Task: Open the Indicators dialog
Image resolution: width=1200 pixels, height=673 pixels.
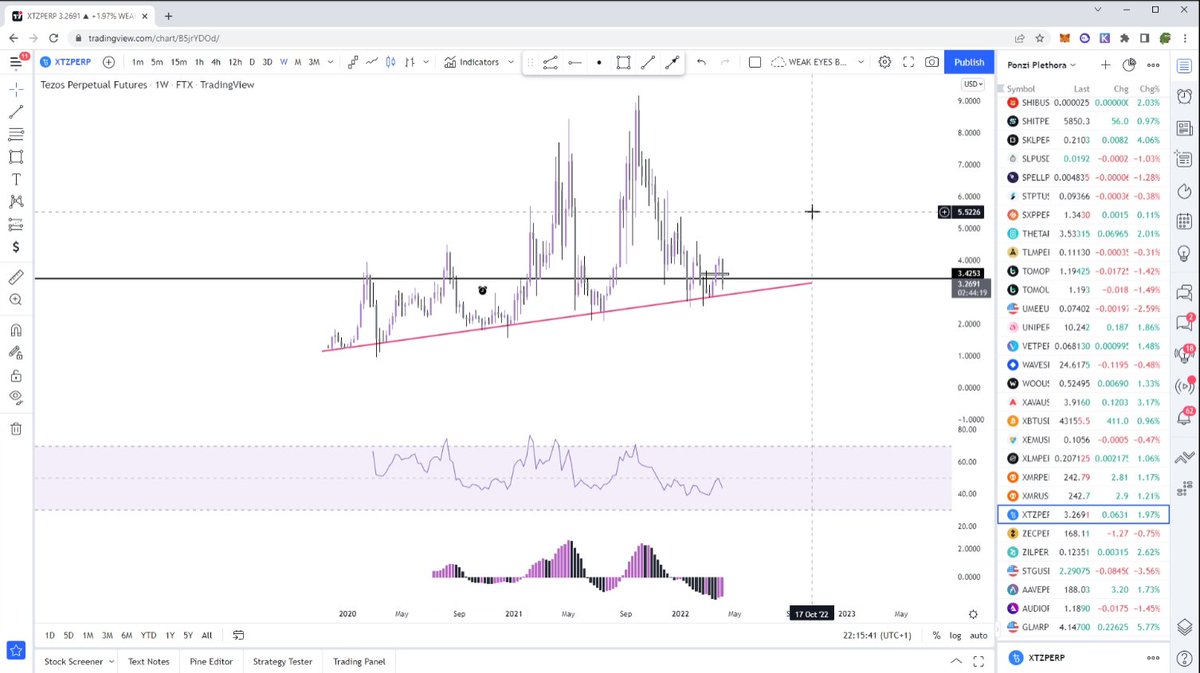Action: [x=471, y=62]
